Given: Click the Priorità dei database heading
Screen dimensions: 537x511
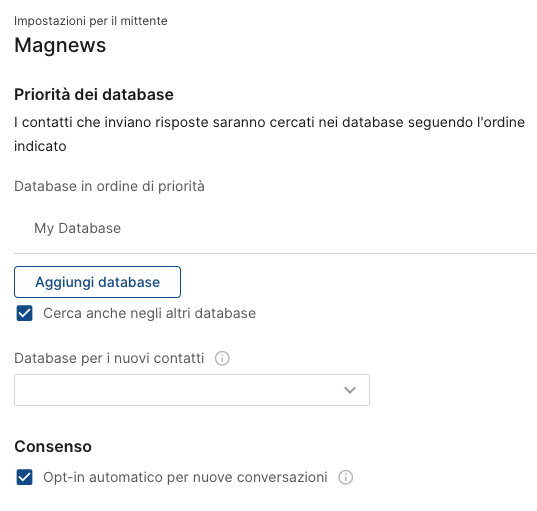Looking at the screenshot, I should 94,95.
